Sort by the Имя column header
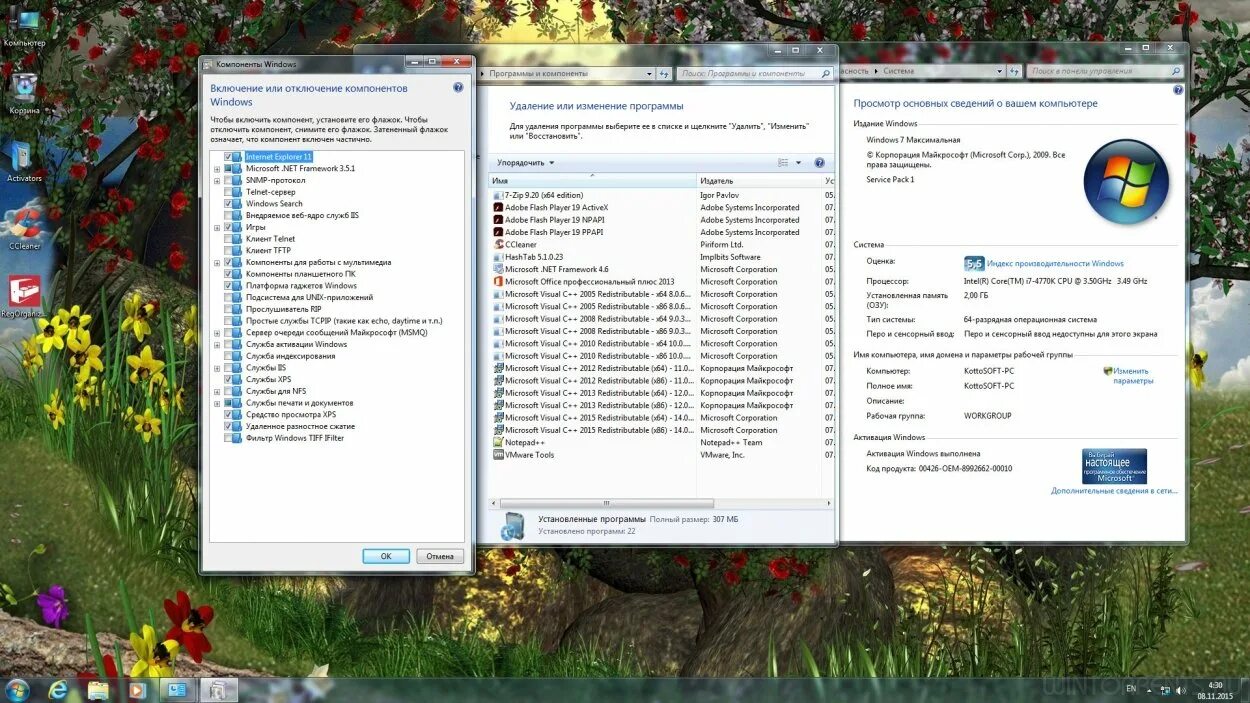This screenshot has width=1250, height=703. coord(592,181)
